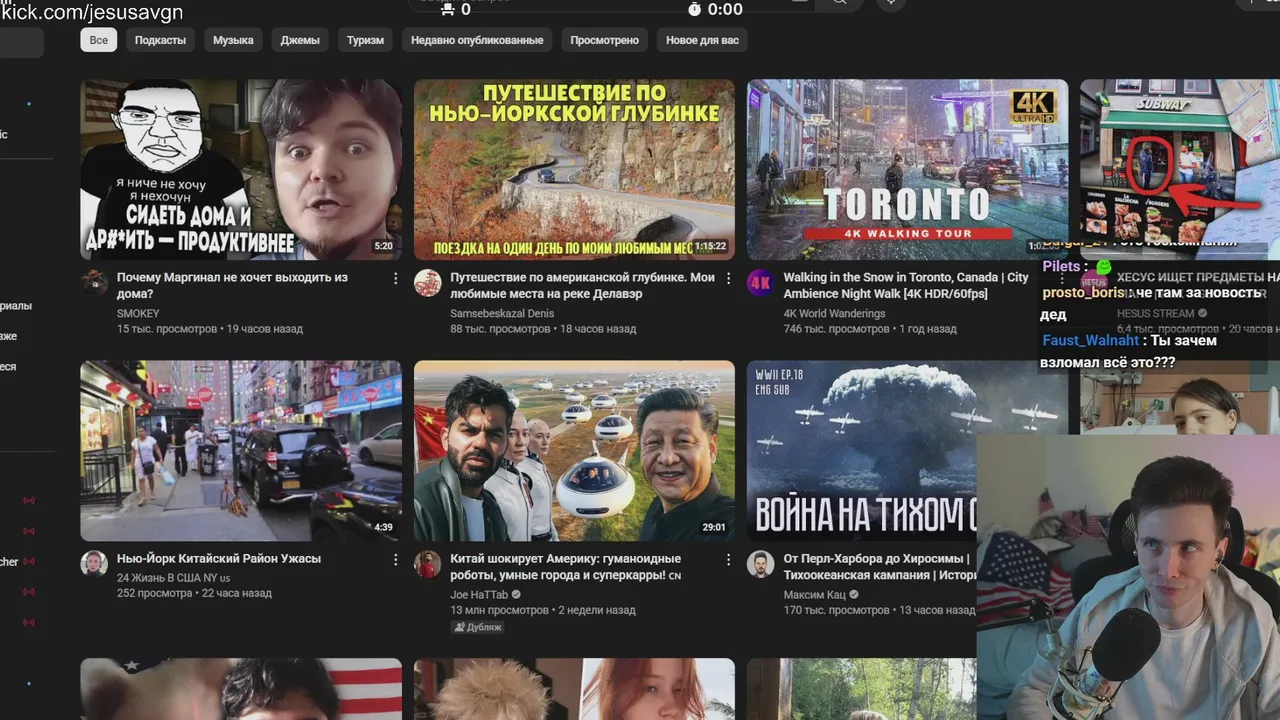Choose the Джемы filter chip
This screenshot has width=1280, height=720.
[300, 40]
